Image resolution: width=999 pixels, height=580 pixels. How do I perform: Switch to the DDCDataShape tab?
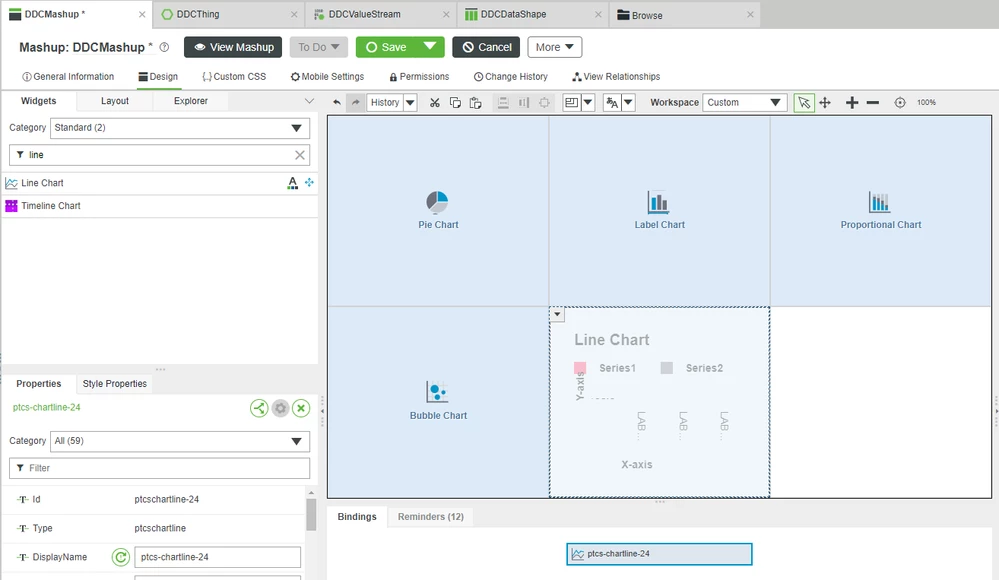(x=533, y=14)
